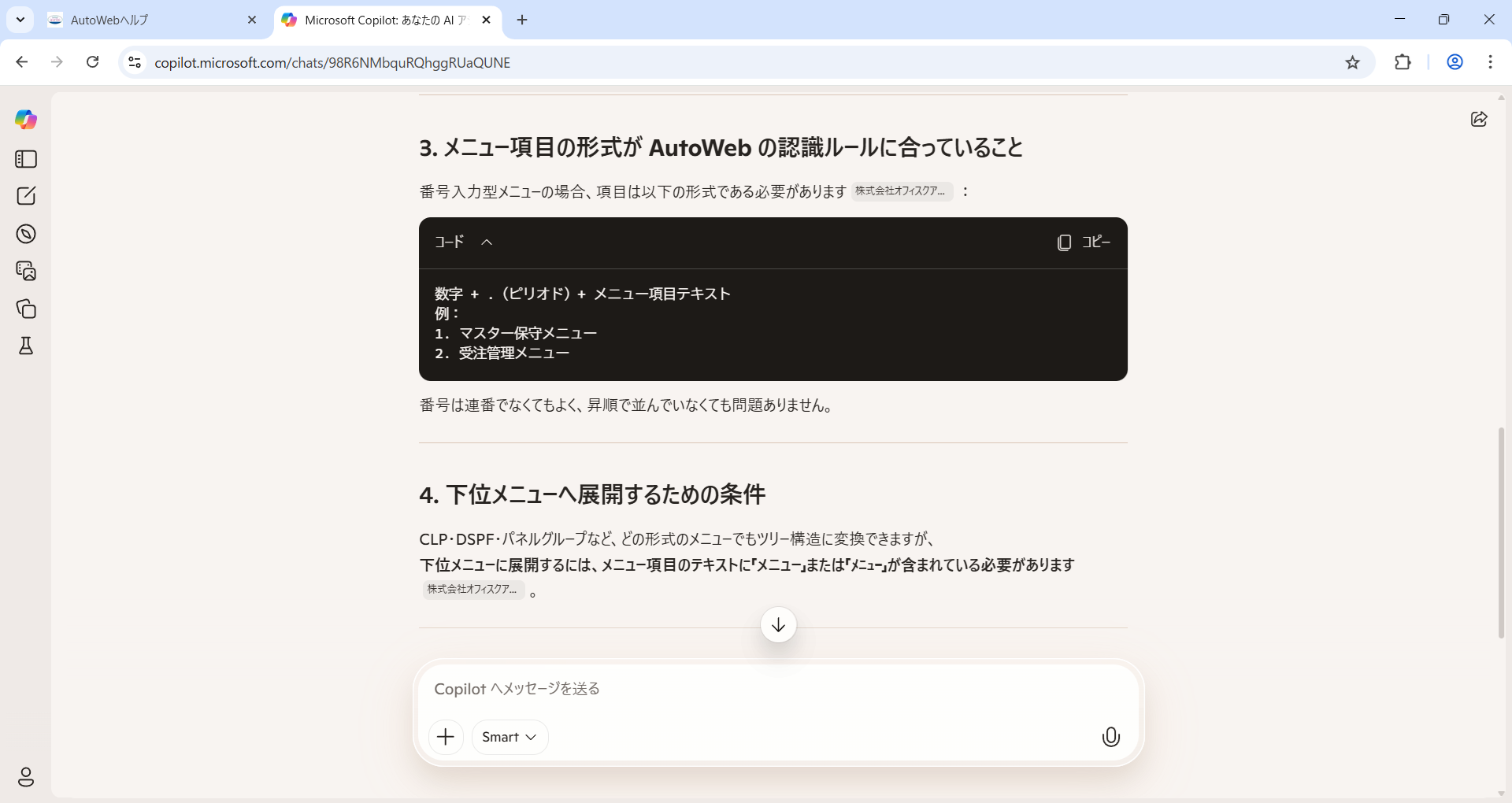
Task: Open the Labs flask icon
Action: [26, 346]
